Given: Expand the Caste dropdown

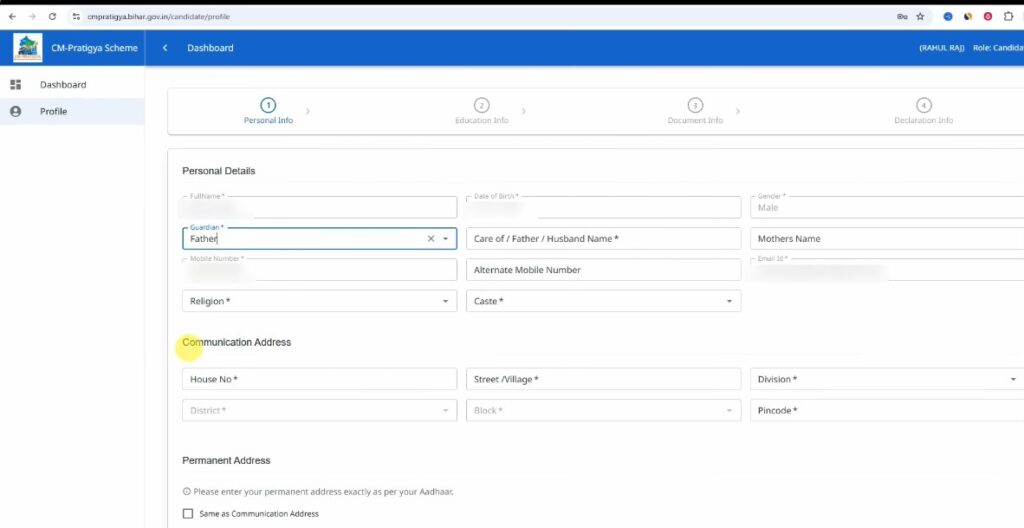Looking at the screenshot, I should click(x=602, y=301).
